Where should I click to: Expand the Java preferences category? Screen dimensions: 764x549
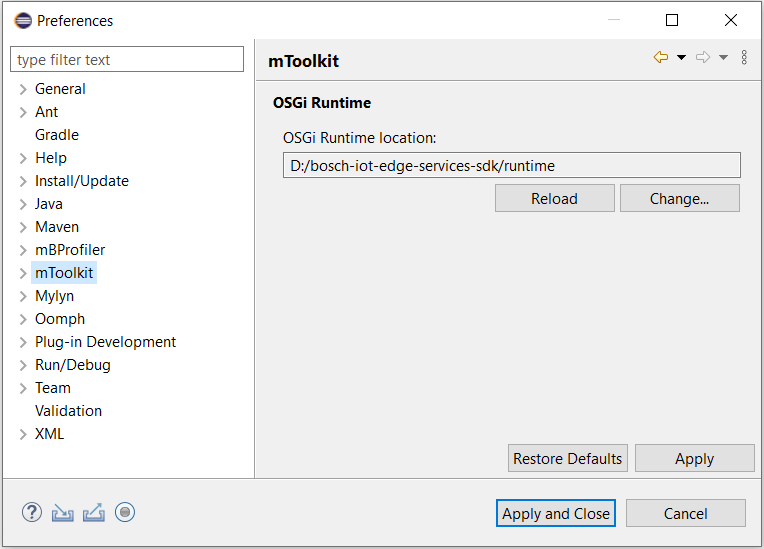point(23,204)
